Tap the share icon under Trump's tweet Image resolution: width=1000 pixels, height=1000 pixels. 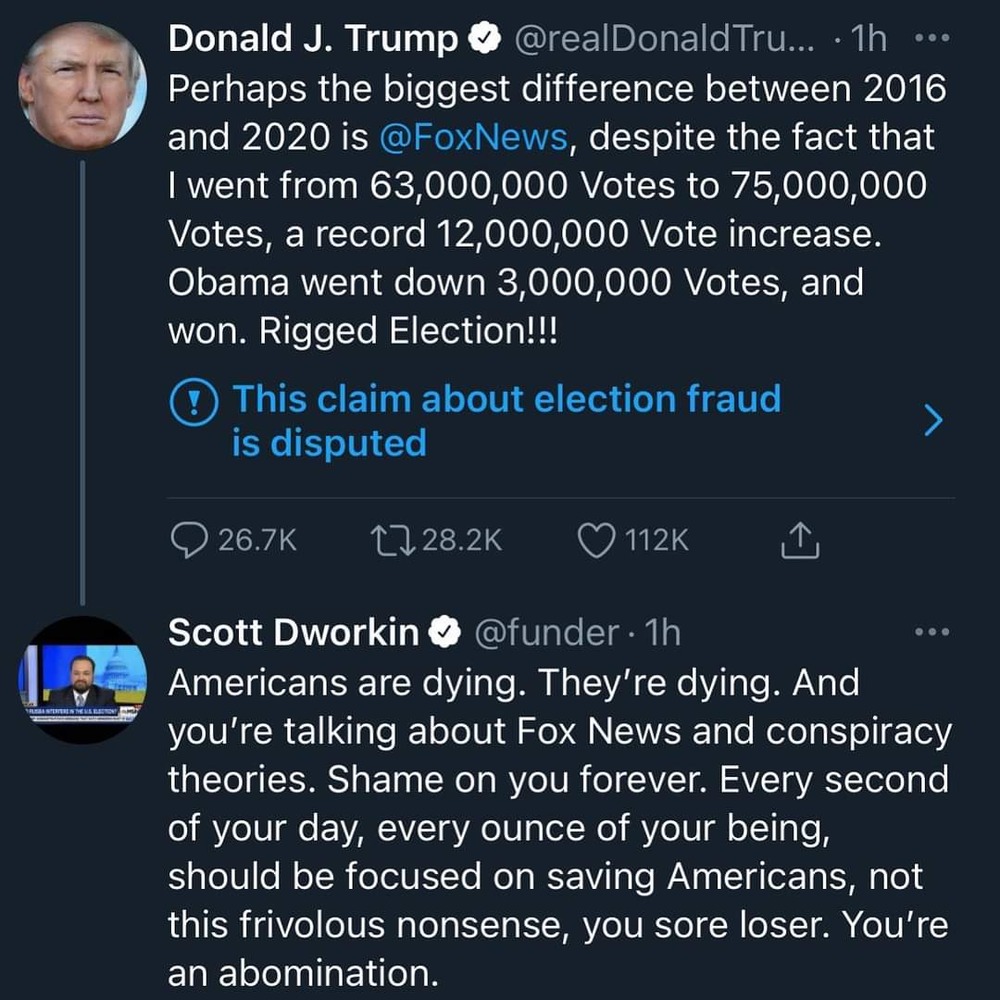[800, 540]
